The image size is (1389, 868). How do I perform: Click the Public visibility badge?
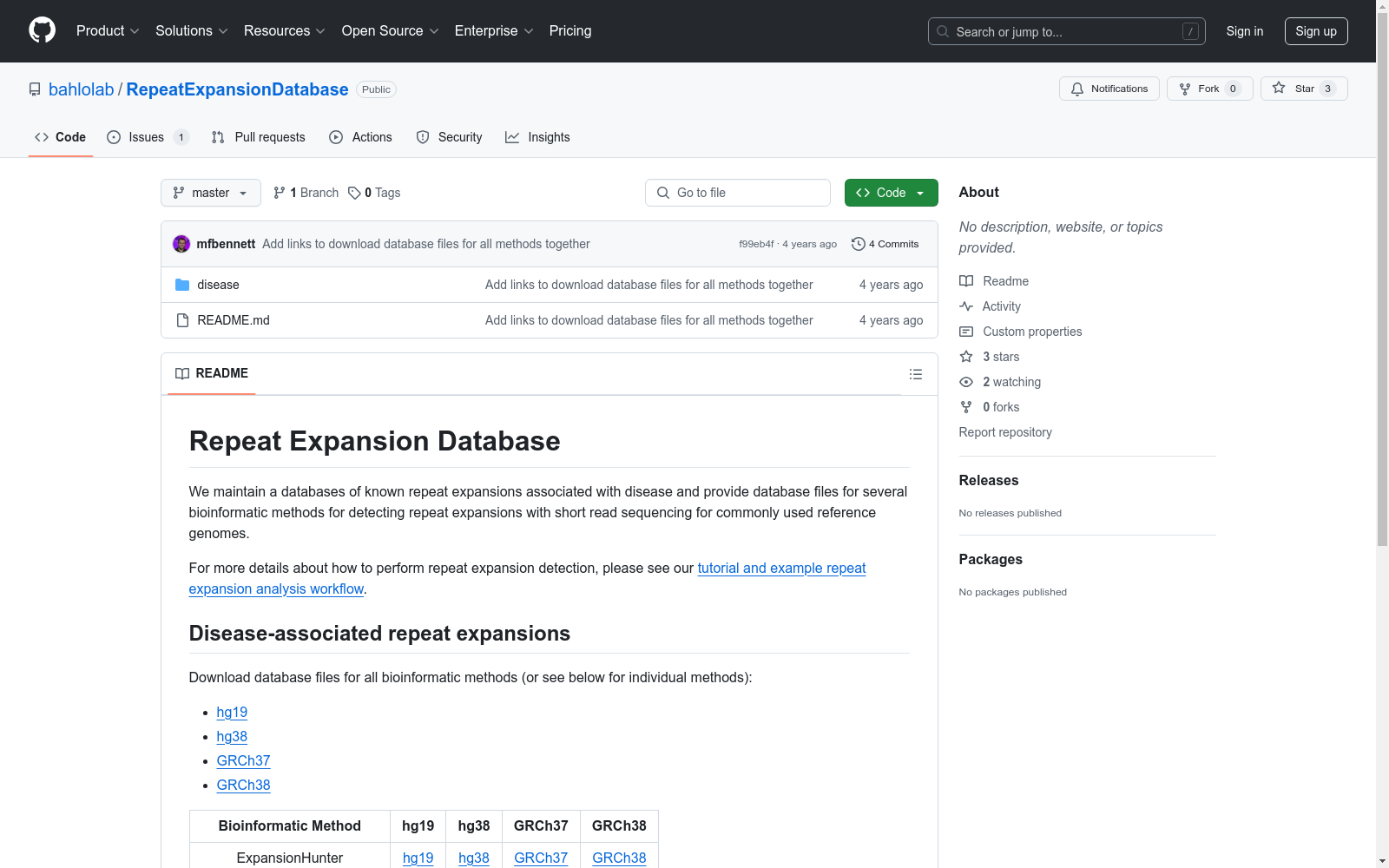tap(376, 89)
